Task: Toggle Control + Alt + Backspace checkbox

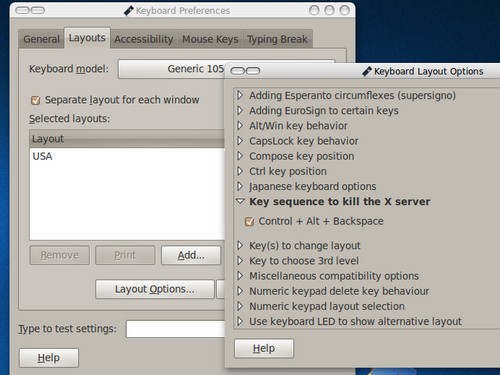Action: point(249,222)
